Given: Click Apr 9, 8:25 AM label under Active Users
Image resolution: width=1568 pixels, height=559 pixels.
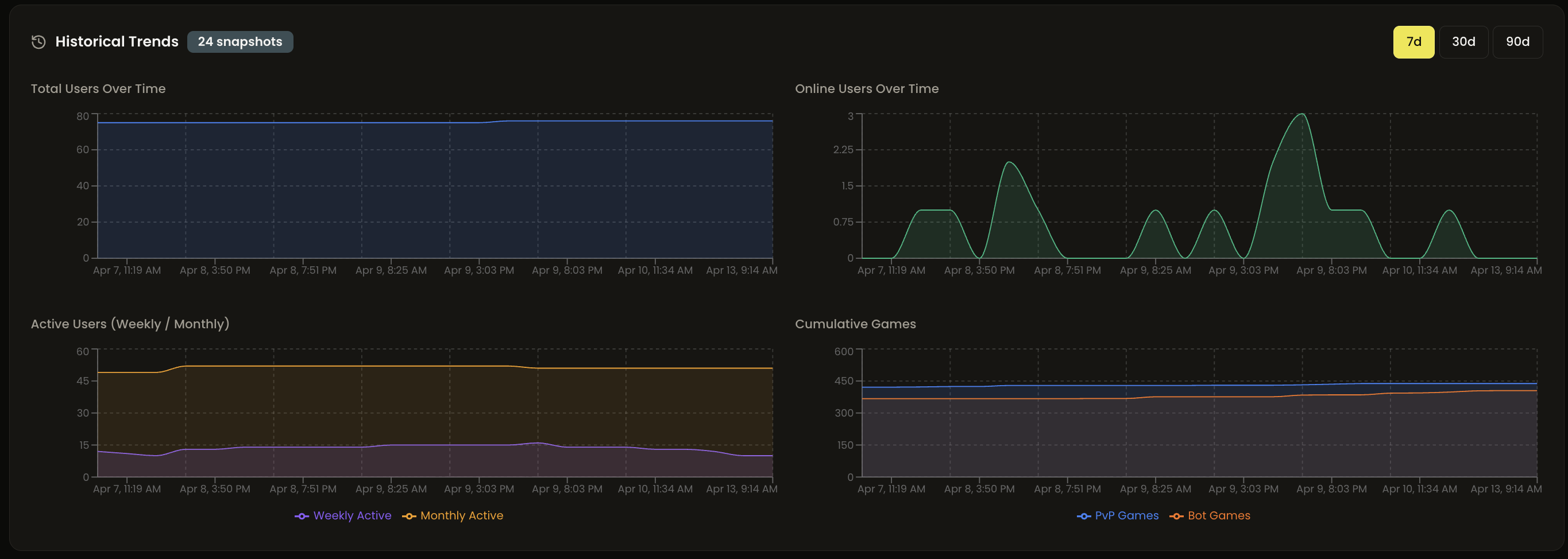Looking at the screenshot, I should pos(391,489).
